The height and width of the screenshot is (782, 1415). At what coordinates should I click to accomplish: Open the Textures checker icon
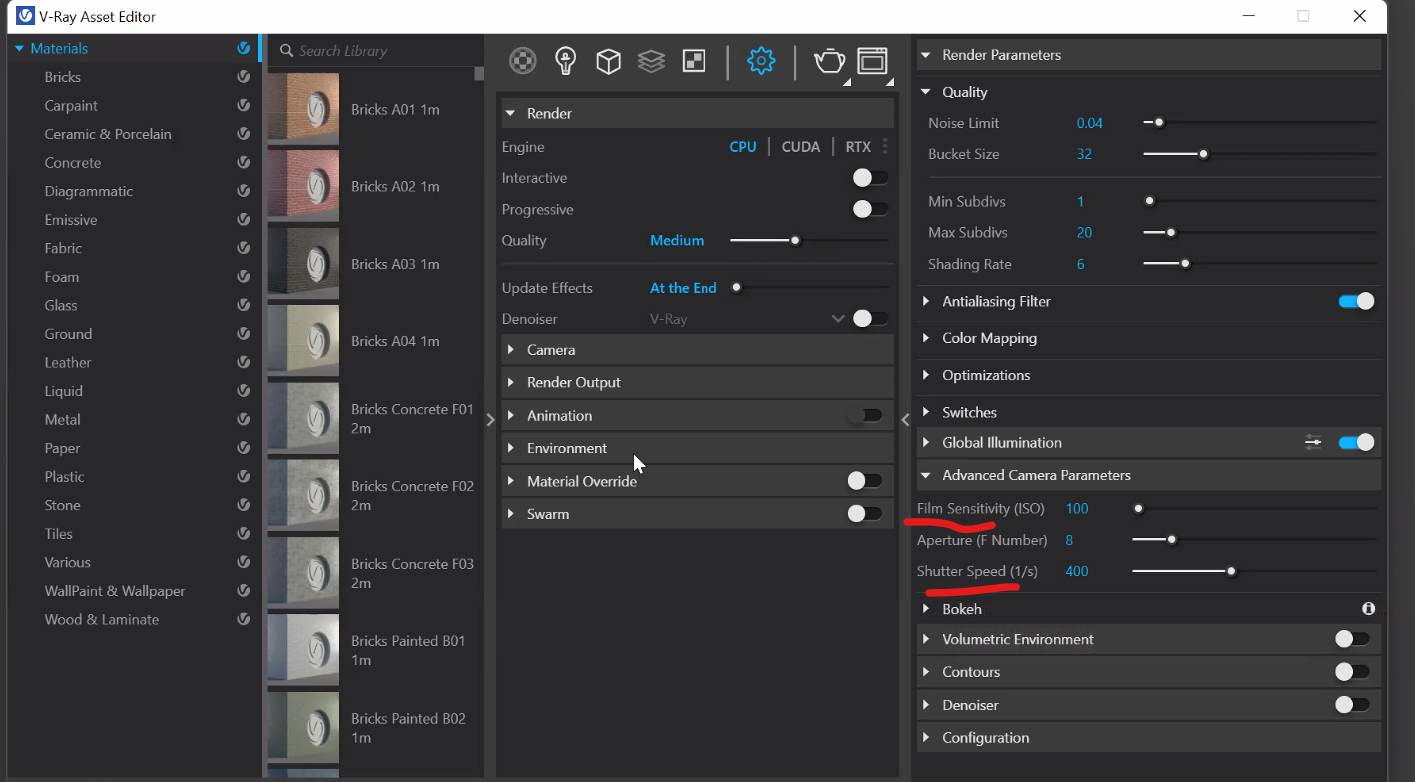(694, 61)
